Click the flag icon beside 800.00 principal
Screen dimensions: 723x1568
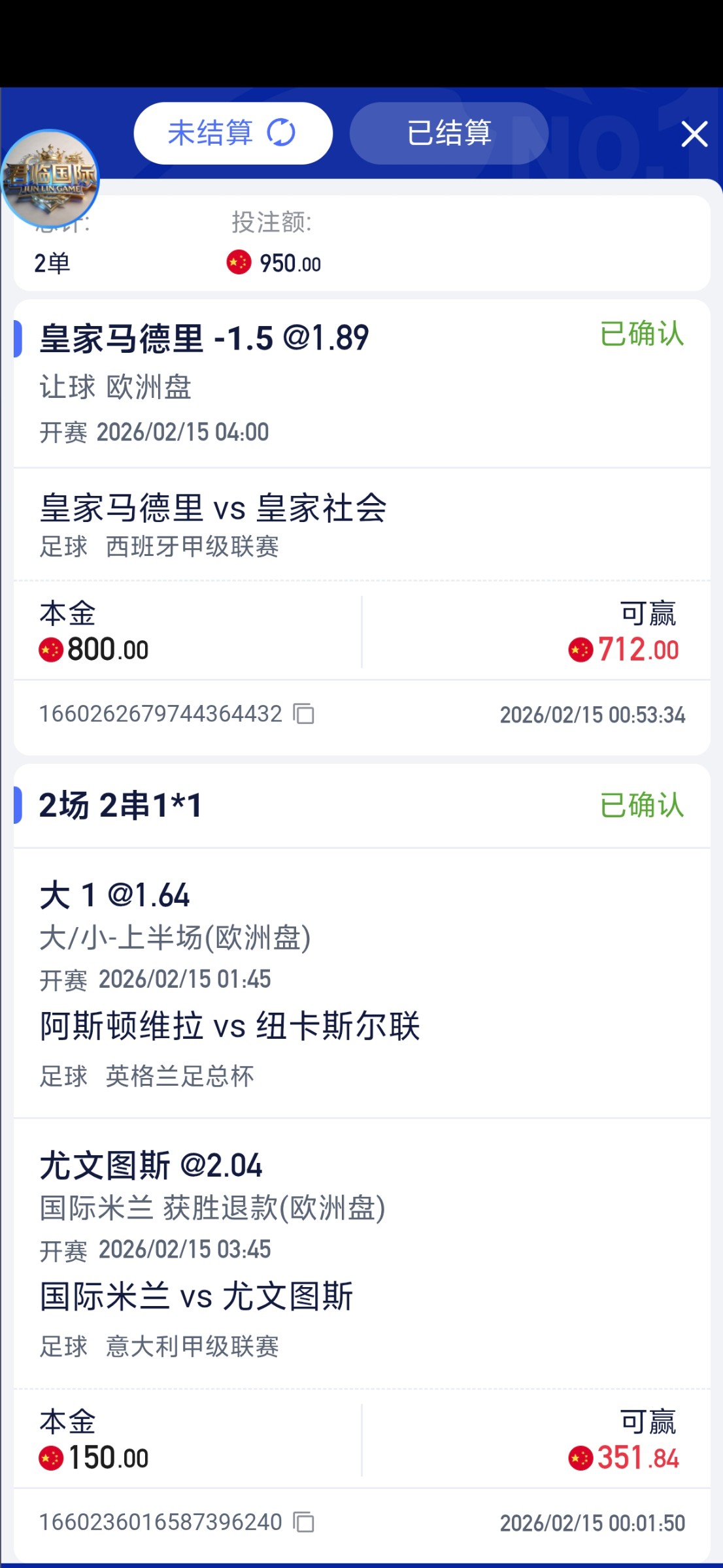click(x=51, y=650)
